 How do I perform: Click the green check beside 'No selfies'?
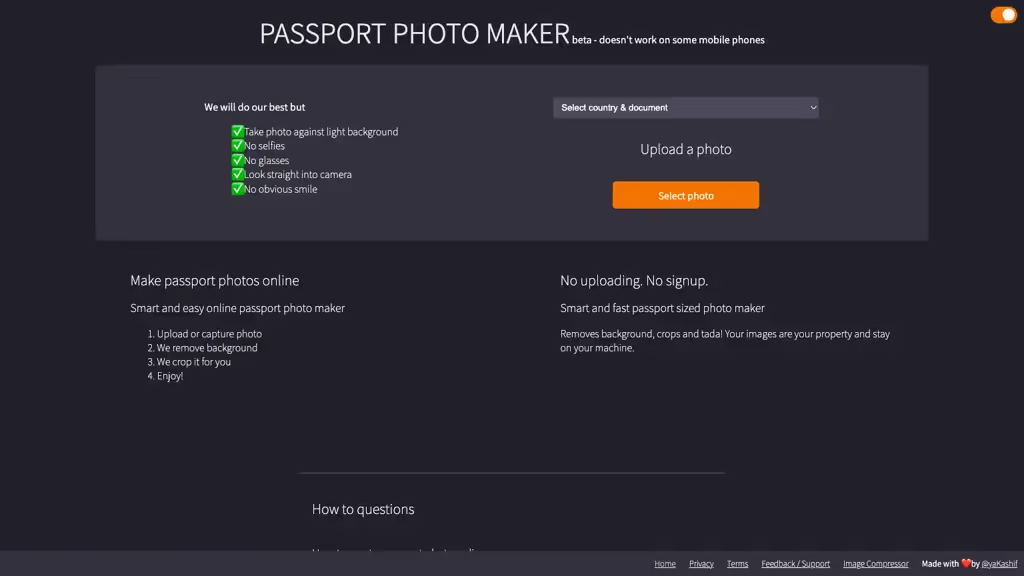point(238,146)
